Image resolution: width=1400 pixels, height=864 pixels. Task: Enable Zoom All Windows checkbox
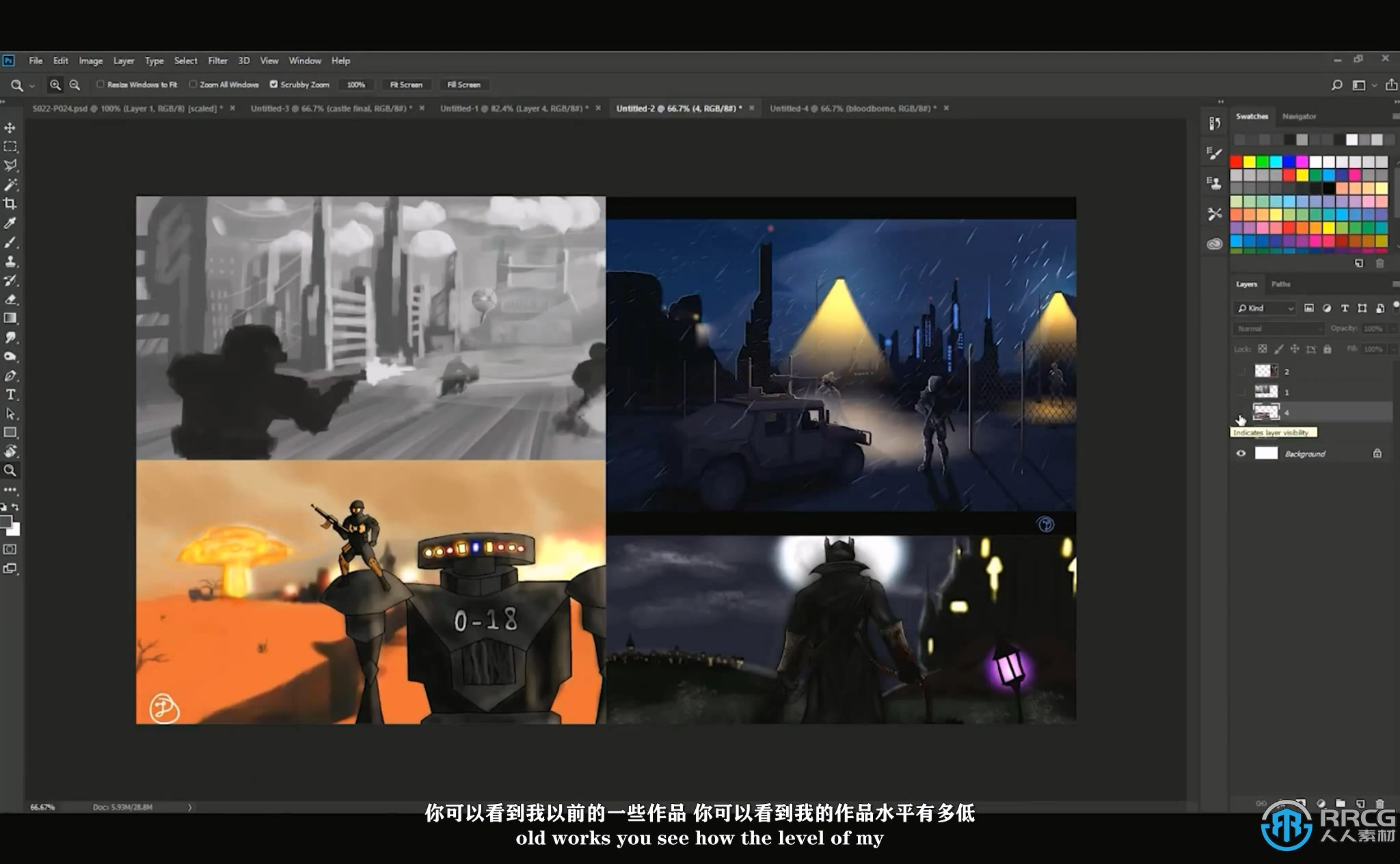pos(193,84)
